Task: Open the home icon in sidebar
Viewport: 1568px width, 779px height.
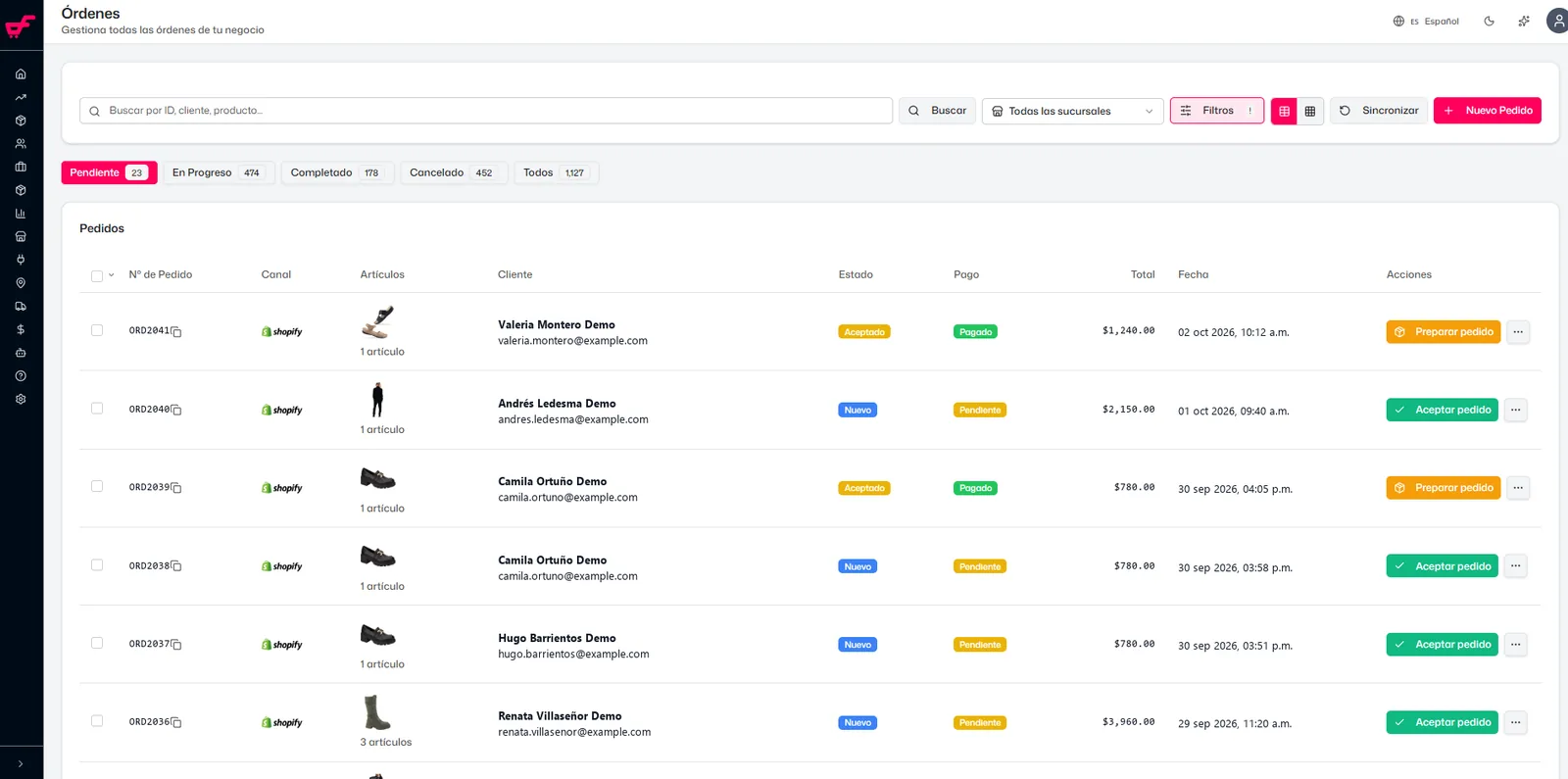Action: (21, 73)
